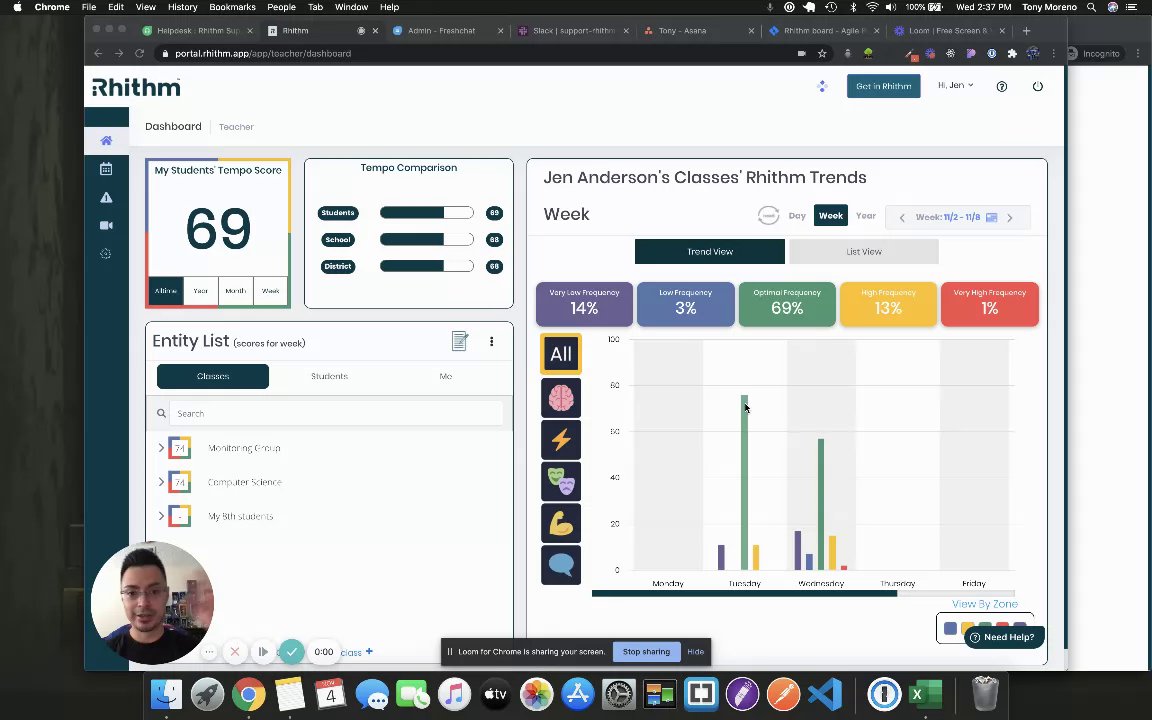The height and width of the screenshot is (720, 1152).
Task: Select the theater masks Emotional icon
Action: pos(561,481)
